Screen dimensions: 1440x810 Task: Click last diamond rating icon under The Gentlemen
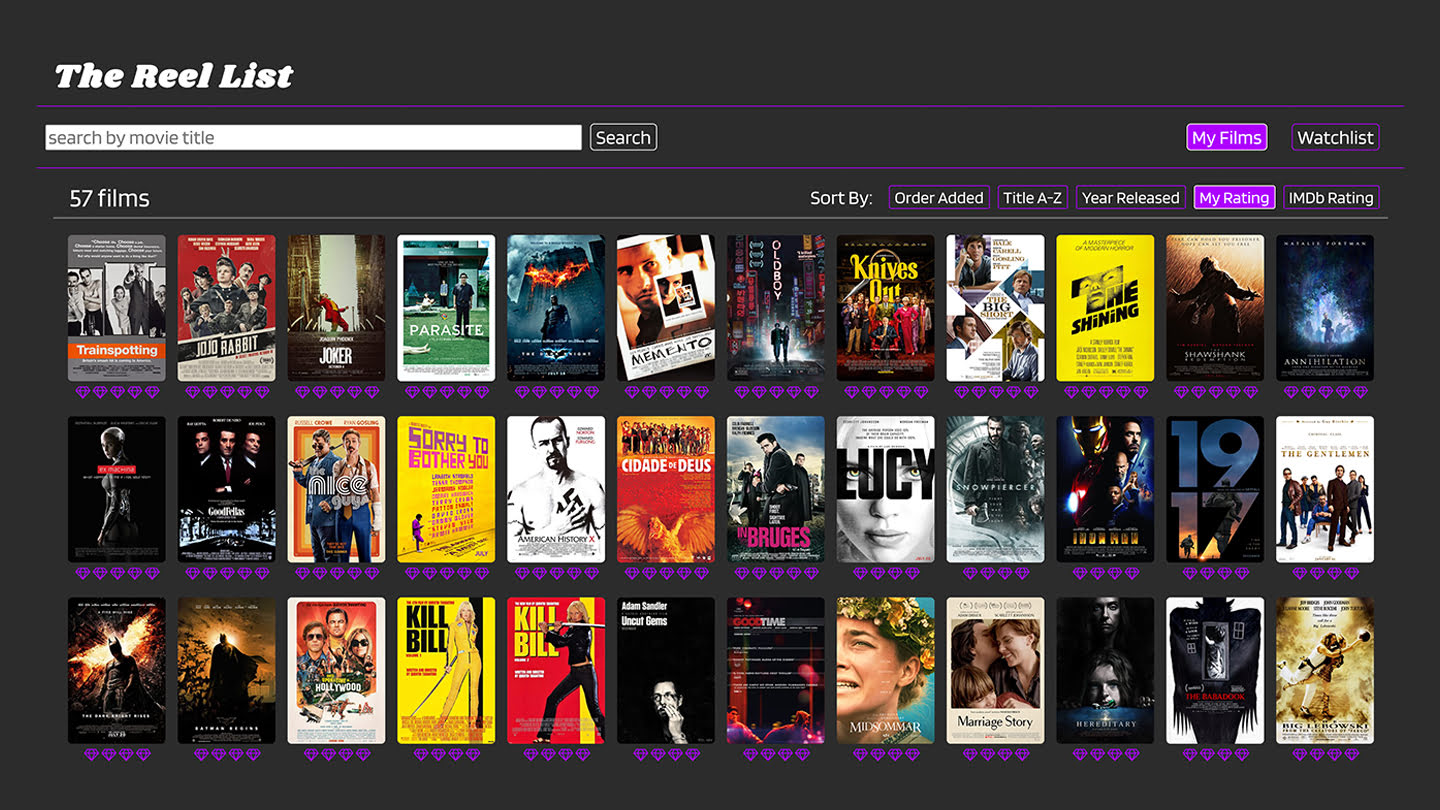[1351, 573]
